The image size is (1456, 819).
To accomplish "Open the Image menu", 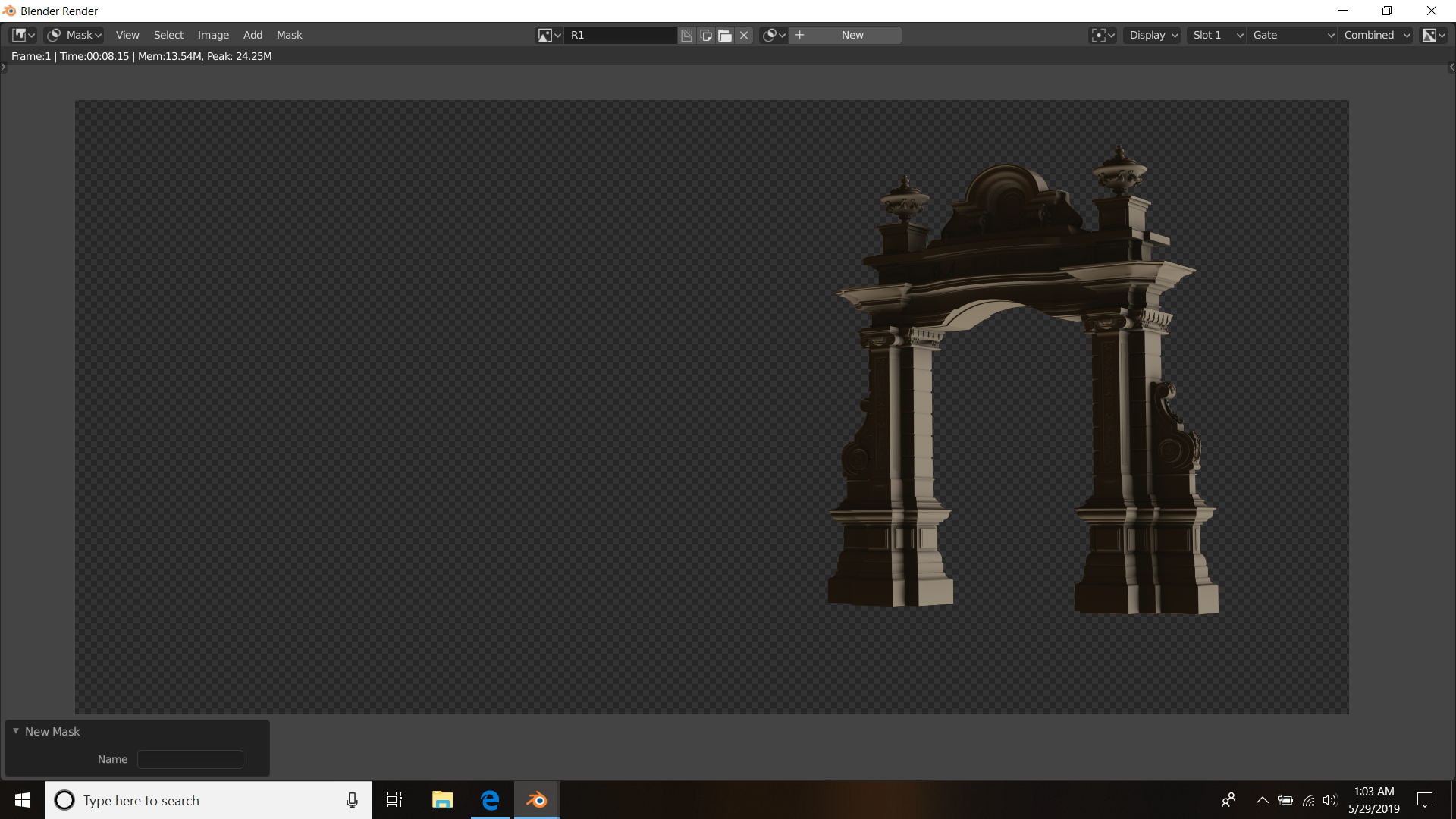I will (x=213, y=35).
